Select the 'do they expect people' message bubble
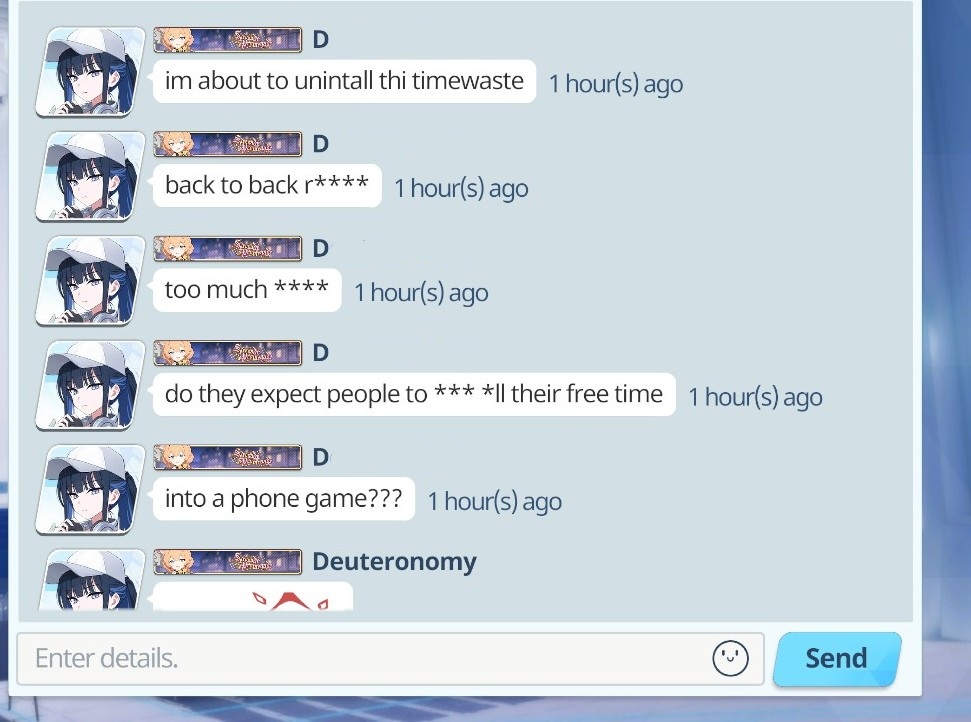 pyautogui.click(x=414, y=394)
